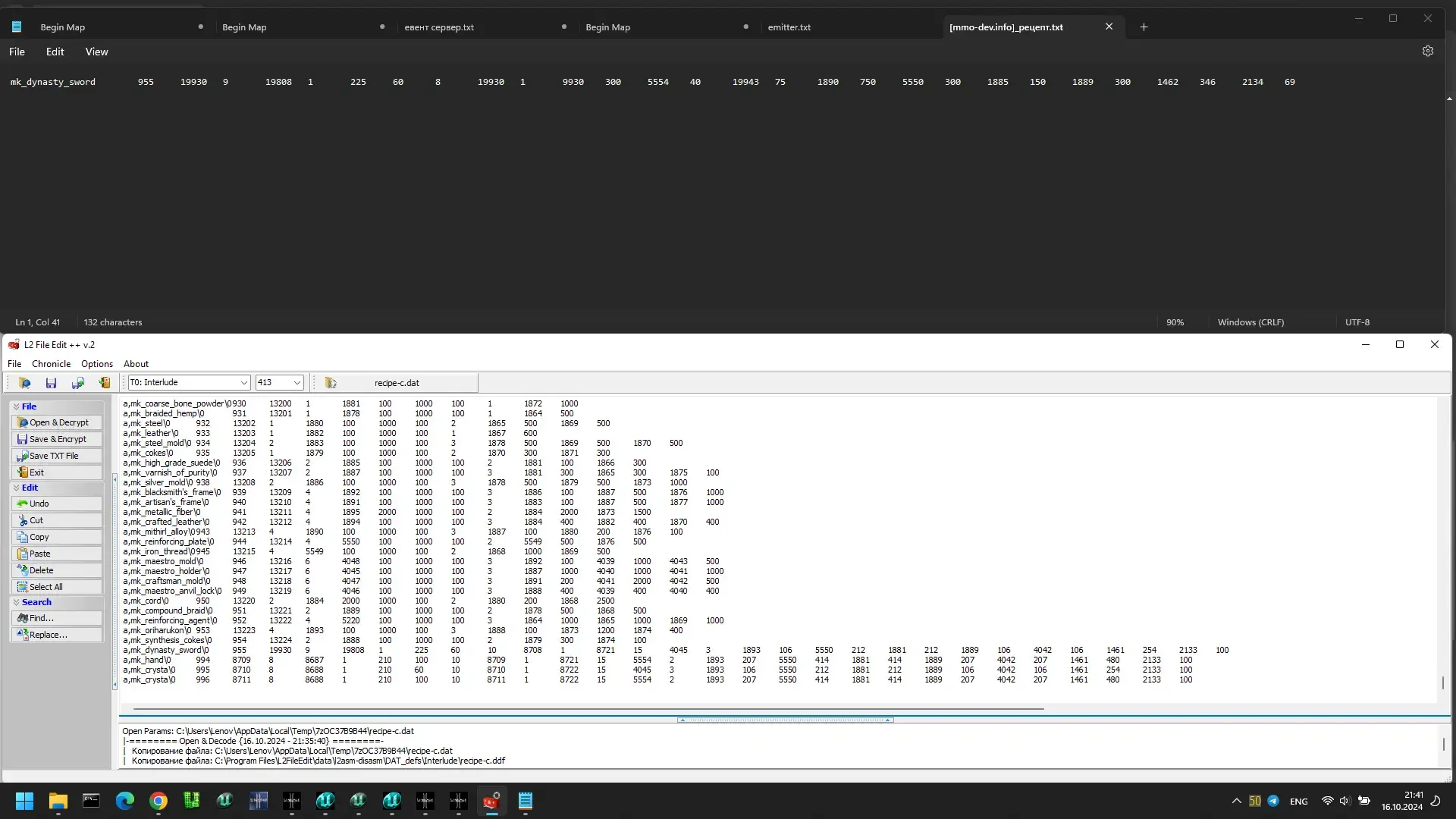Open Notepad Edit menu
The width and height of the screenshot is (1456, 819).
point(55,52)
